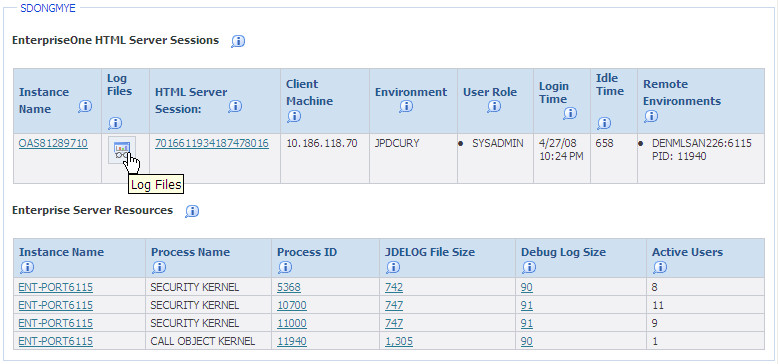This screenshot has width=778, height=364.
Task: Click info icon beside HTML Server Session header
Action: click(235, 107)
